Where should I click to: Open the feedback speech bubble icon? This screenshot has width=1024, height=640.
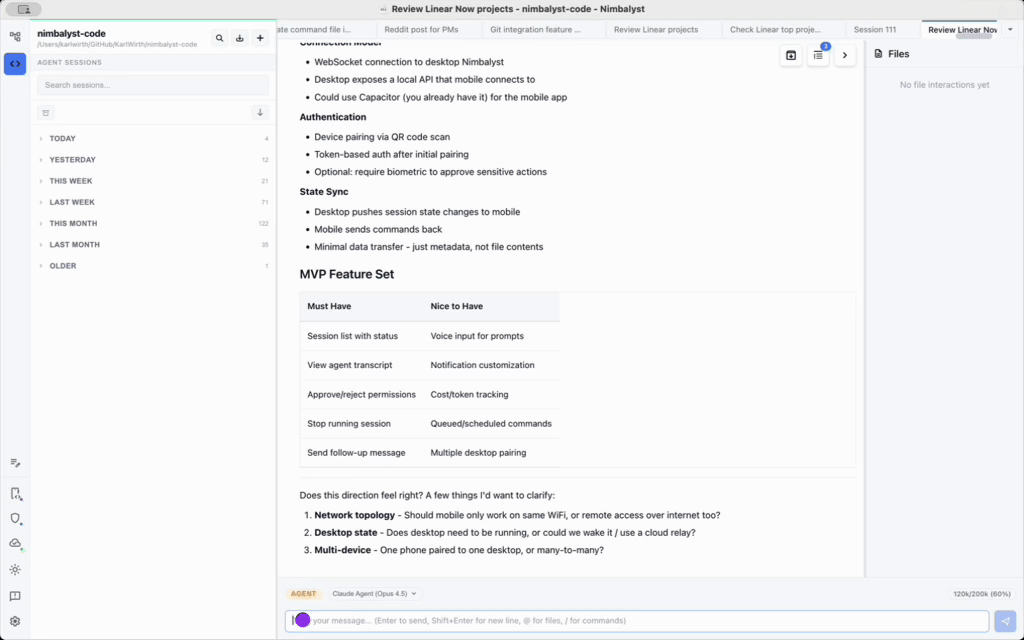coord(15,596)
